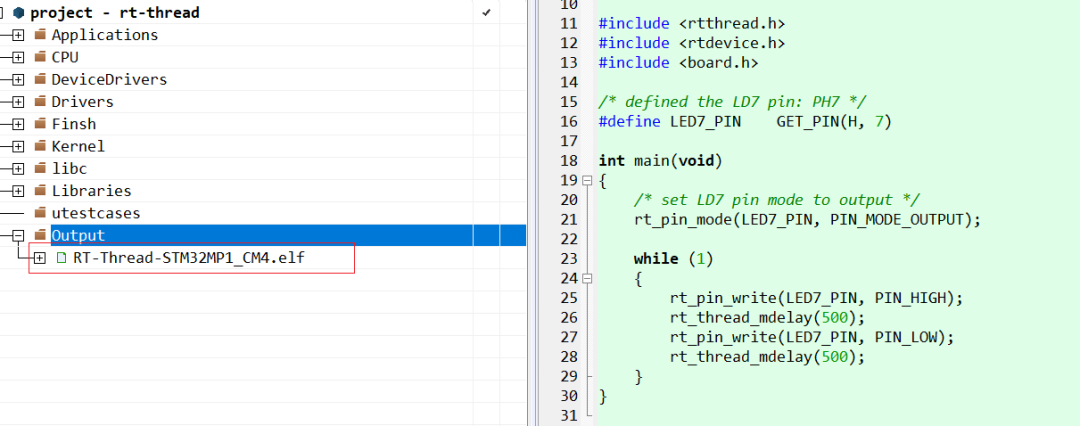Screen dimensions: 1080x426
Task: Click the utestcases folder icon
Action: (40, 213)
